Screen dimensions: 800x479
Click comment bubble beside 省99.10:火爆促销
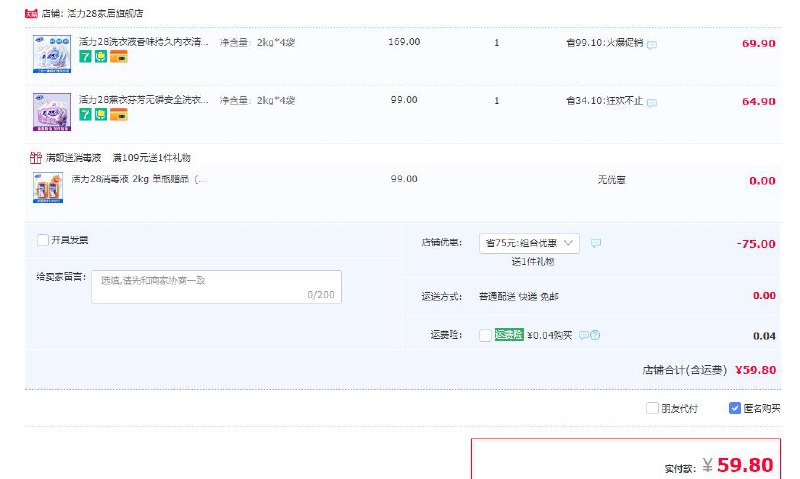652,44
